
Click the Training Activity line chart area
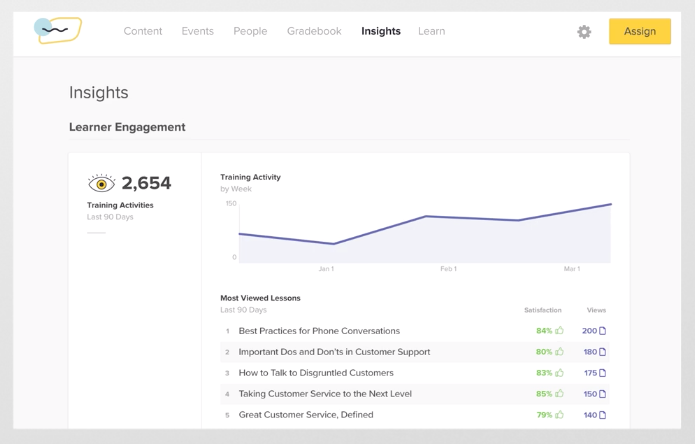425,234
